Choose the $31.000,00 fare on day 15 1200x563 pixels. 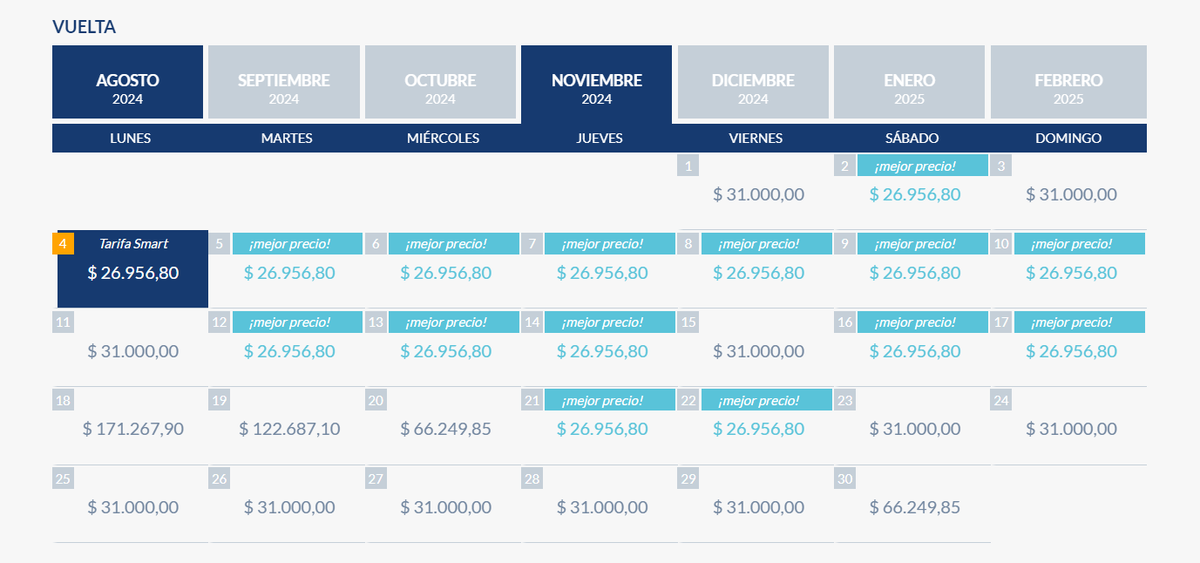pyautogui.click(x=758, y=351)
